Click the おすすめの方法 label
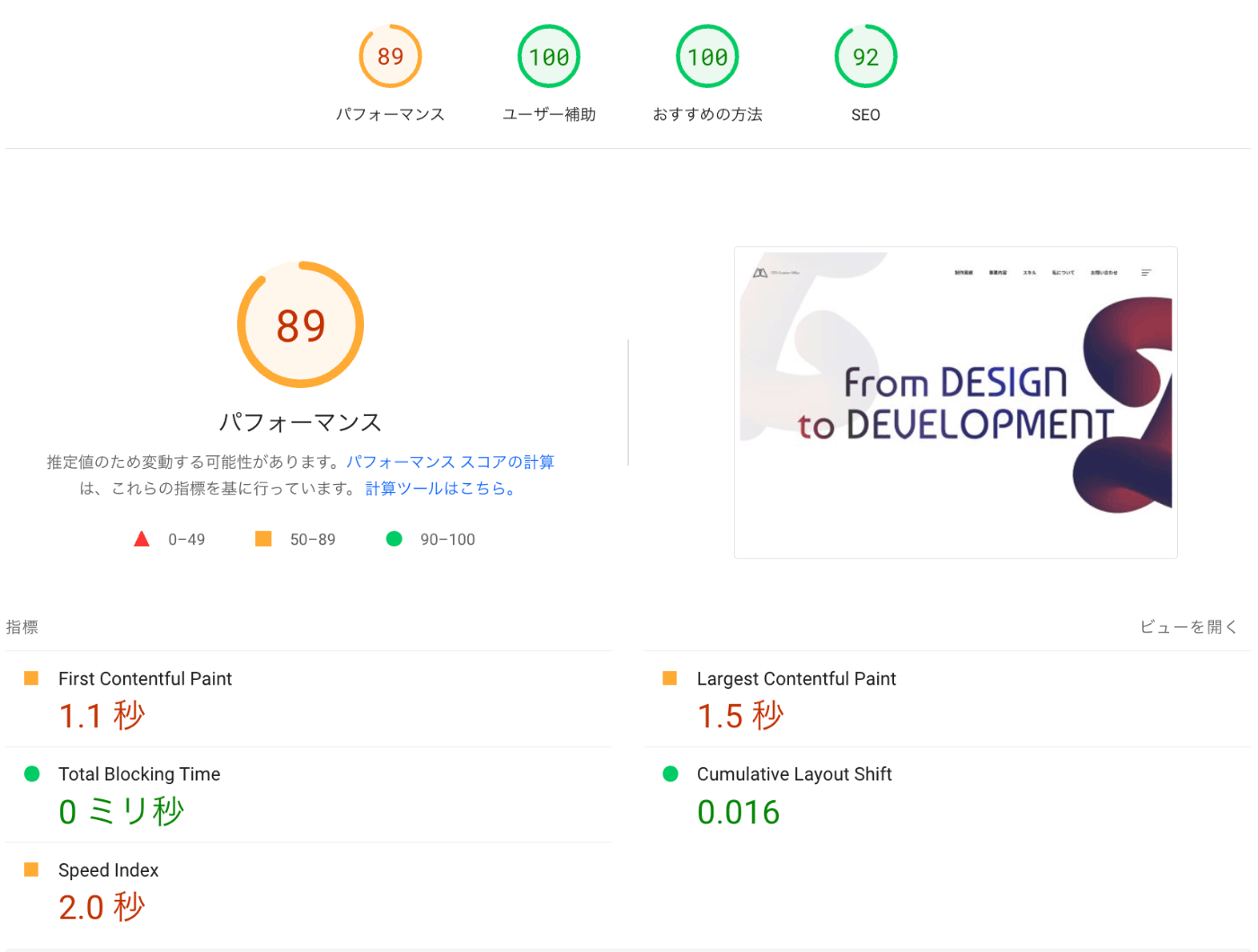 click(x=707, y=114)
